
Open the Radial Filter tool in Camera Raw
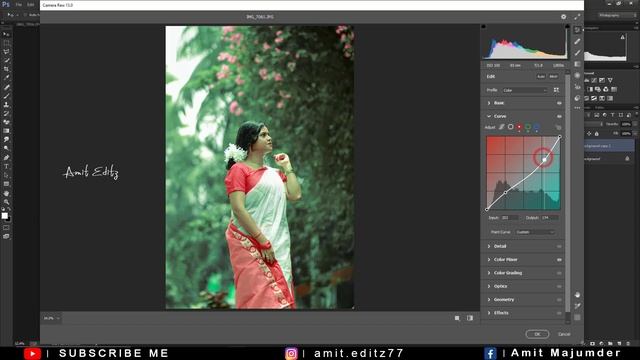577,76
